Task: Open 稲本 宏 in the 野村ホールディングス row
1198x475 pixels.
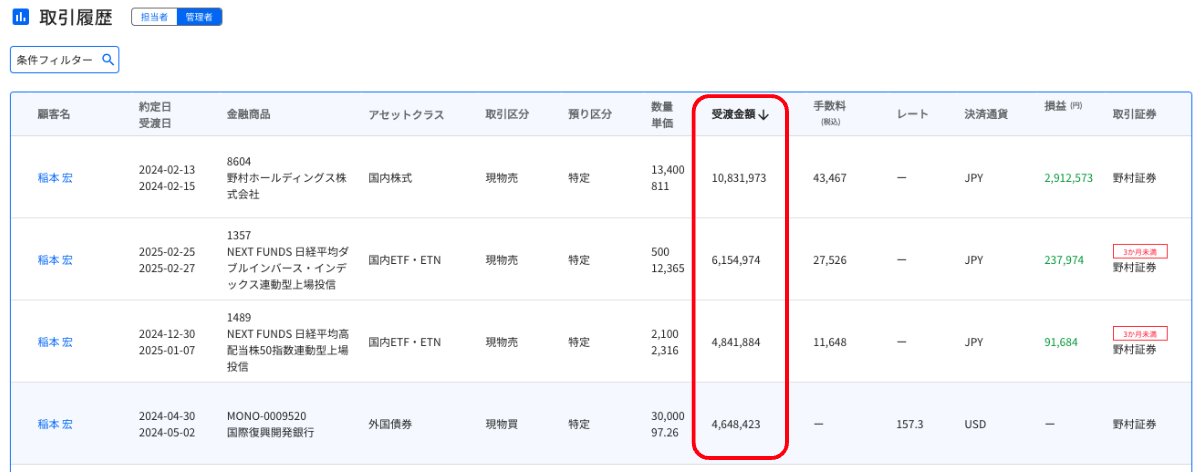Action: click(x=55, y=178)
